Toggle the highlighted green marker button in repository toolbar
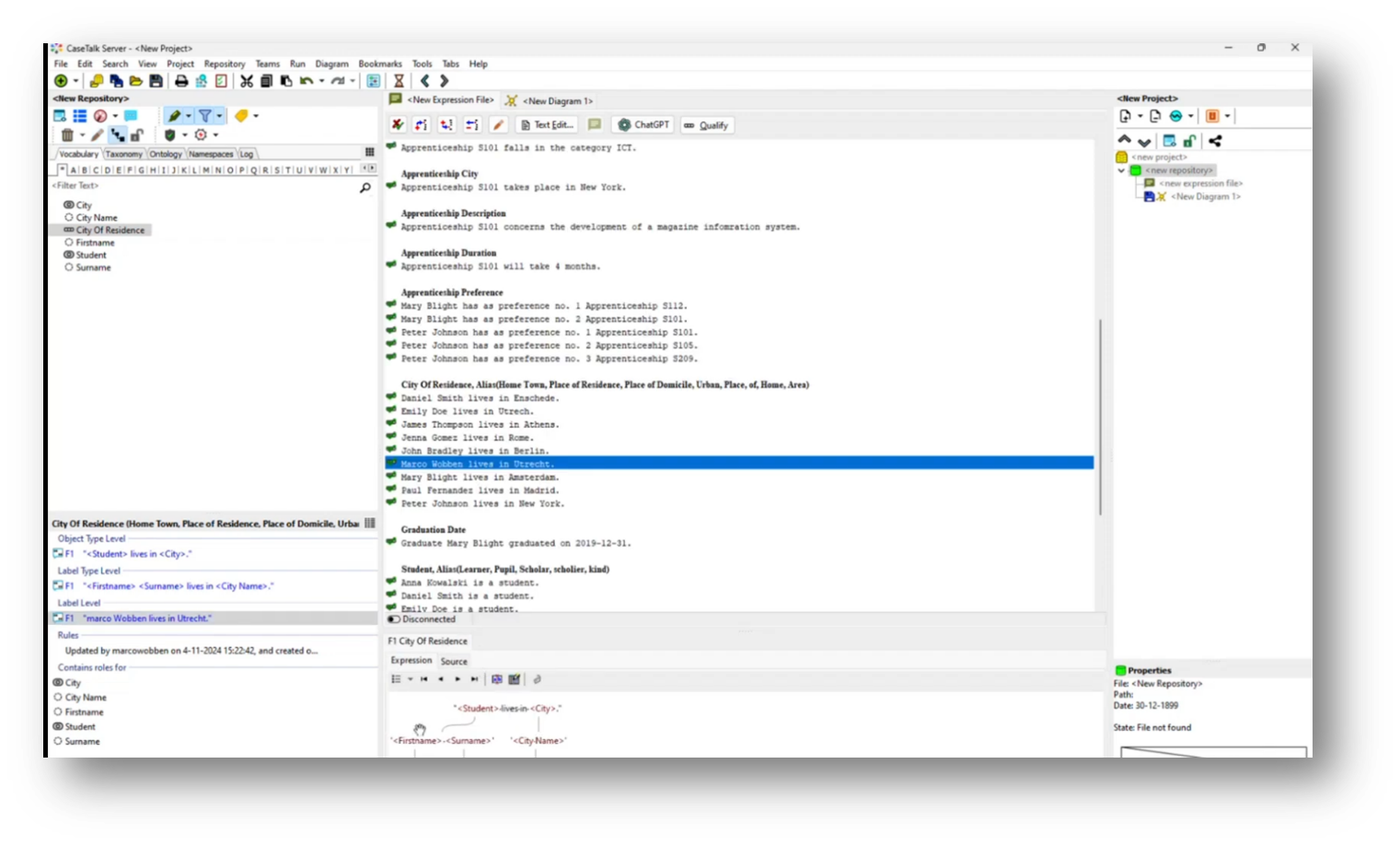The image size is (1400, 845). (x=174, y=116)
